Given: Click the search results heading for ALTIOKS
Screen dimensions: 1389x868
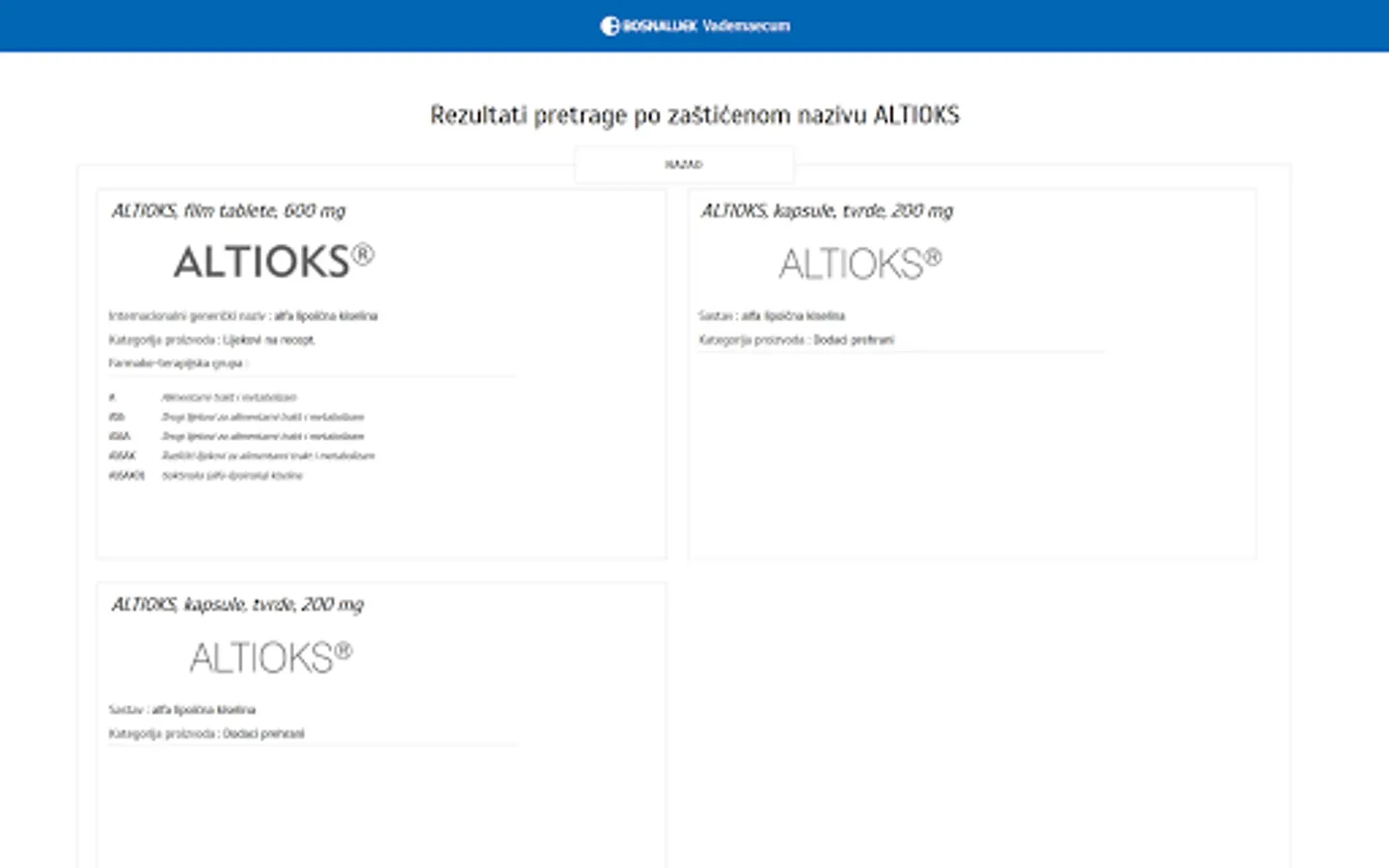Looking at the screenshot, I should pos(694,115).
